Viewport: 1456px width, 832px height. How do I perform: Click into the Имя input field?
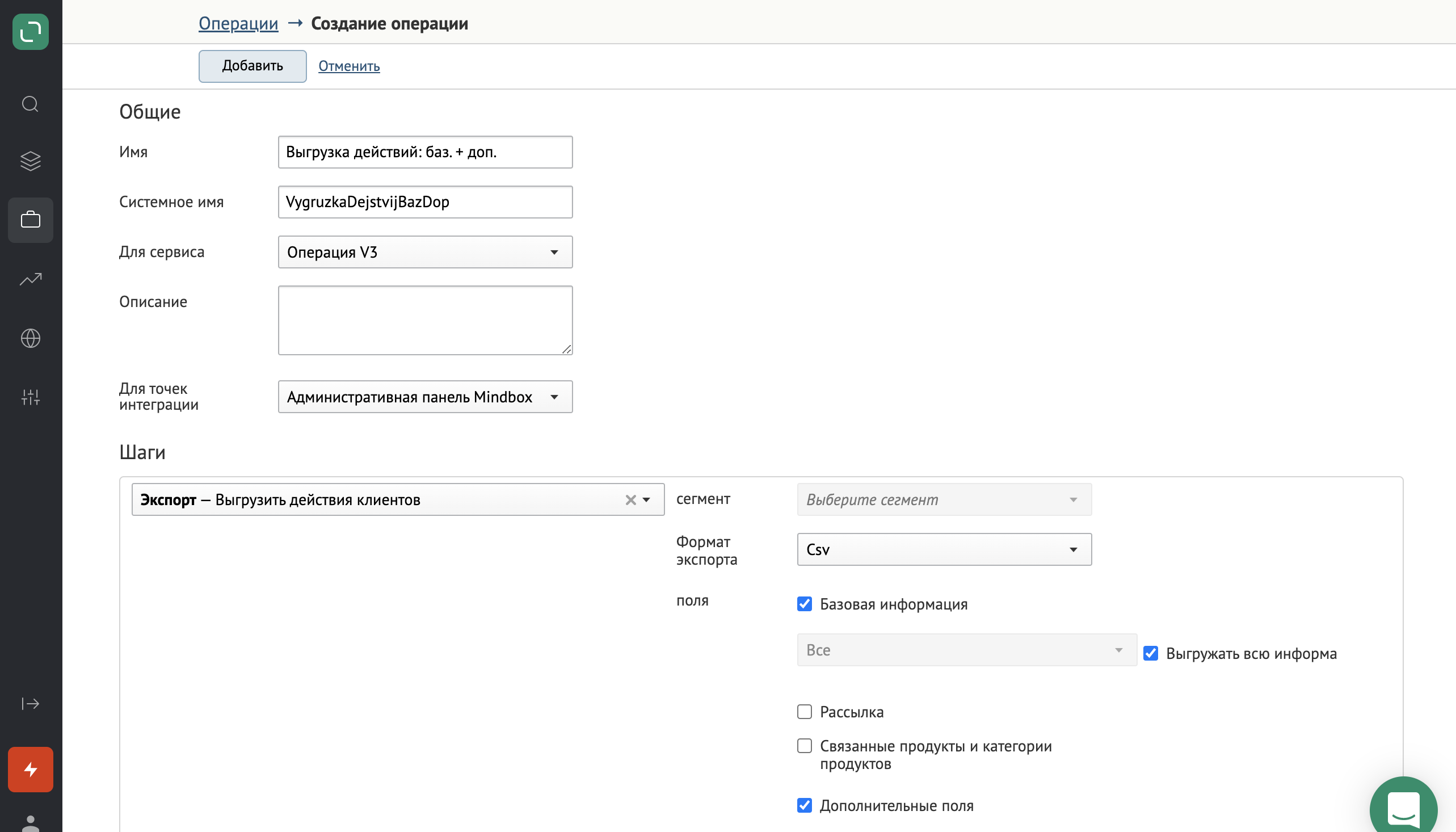tap(425, 152)
